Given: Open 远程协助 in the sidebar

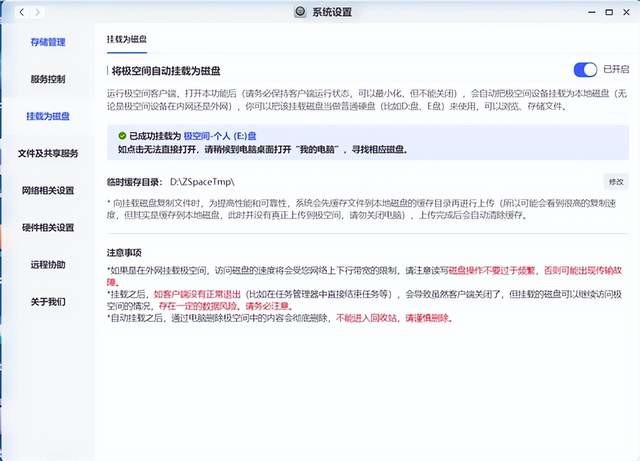Looking at the screenshot, I should [48, 265].
